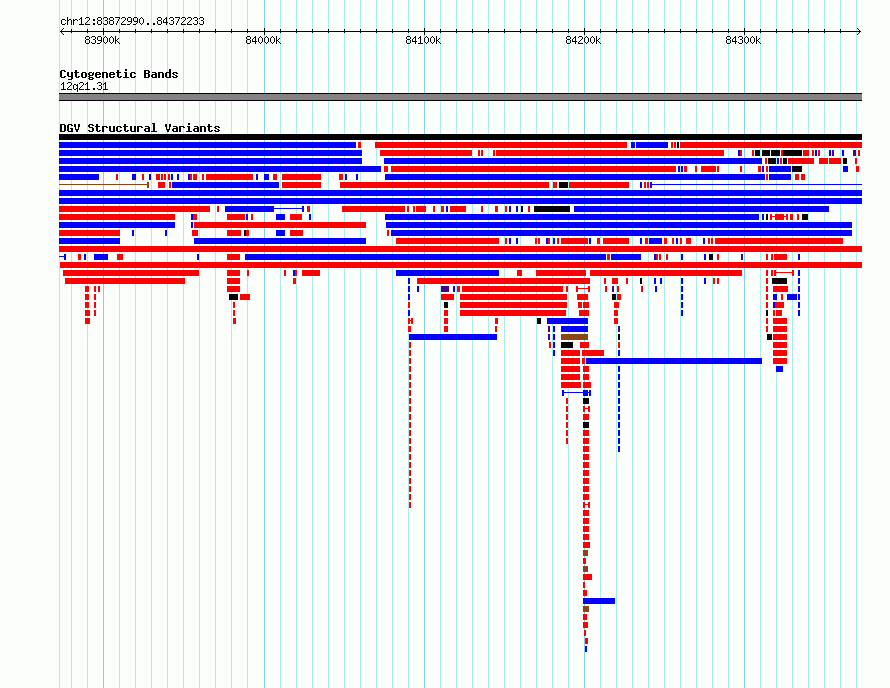The image size is (890, 688).
Task: Click the right arrow of the ruler
Action: pyautogui.click(x=858, y=32)
